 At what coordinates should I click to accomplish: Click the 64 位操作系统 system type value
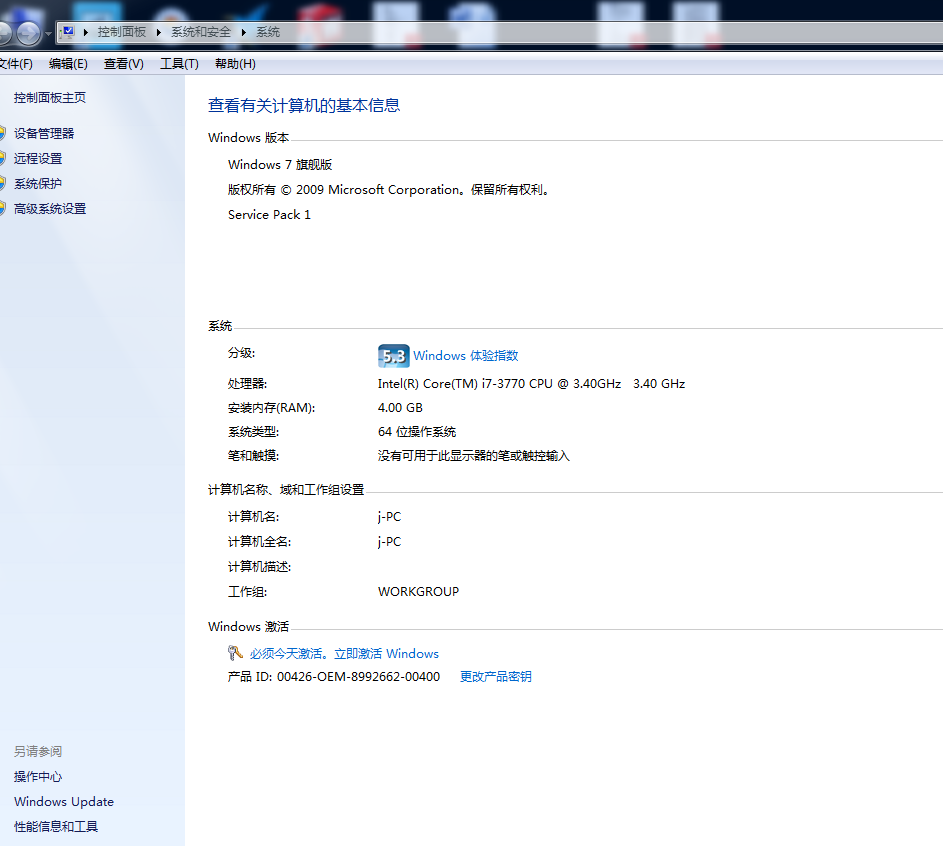click(x=417, y=432)
